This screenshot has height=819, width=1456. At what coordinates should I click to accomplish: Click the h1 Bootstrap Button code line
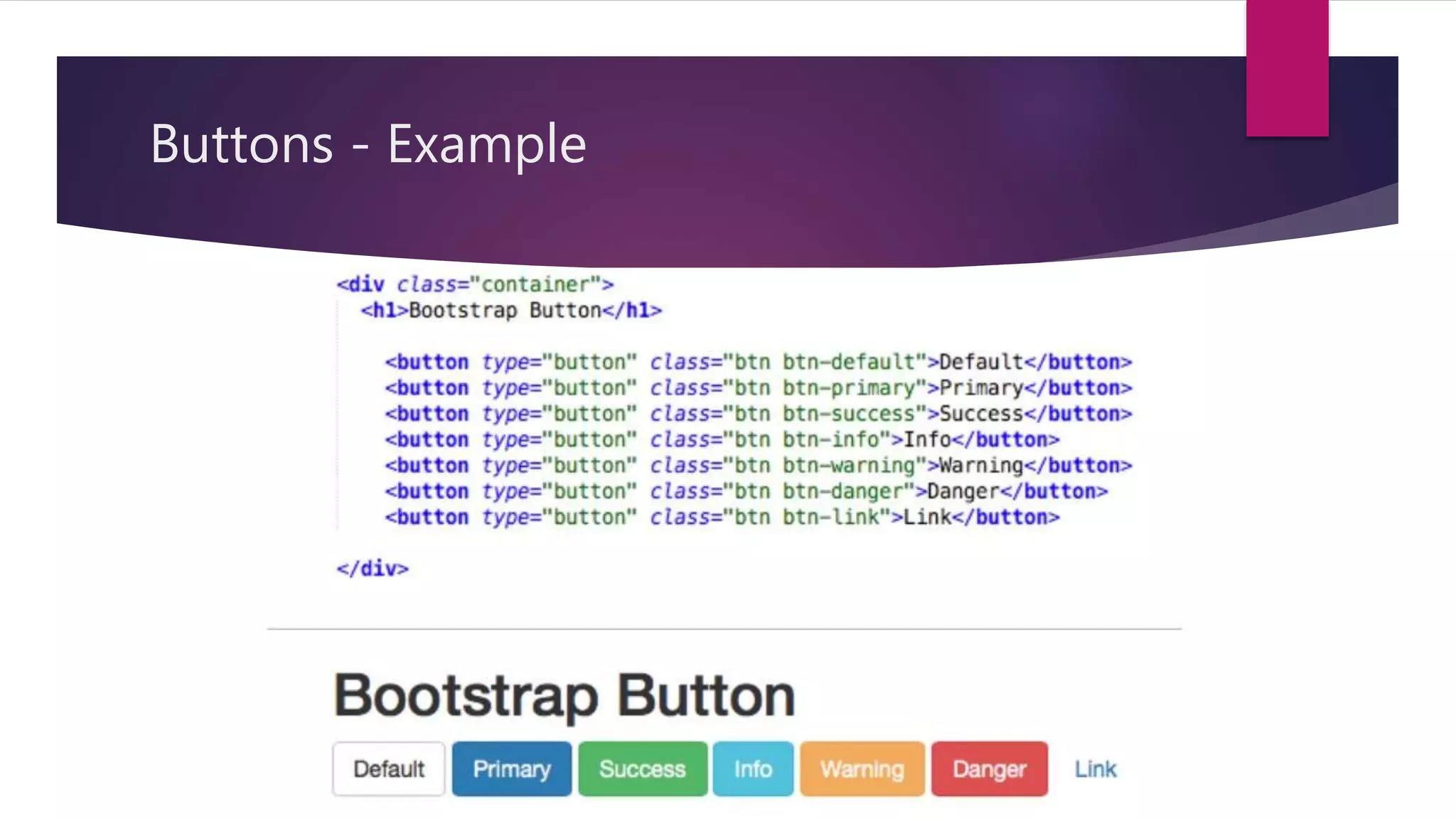pos(511,311)
